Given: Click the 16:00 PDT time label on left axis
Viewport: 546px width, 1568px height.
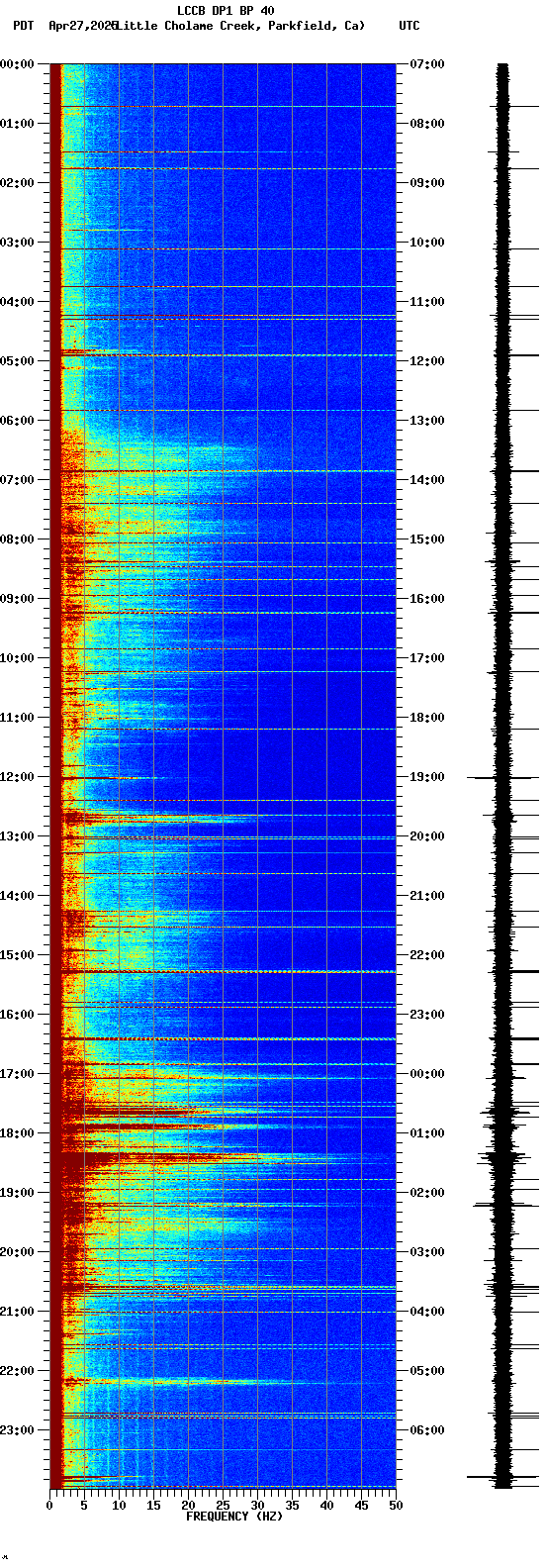Looking at the screenshot, I should tap(17, 1015).
